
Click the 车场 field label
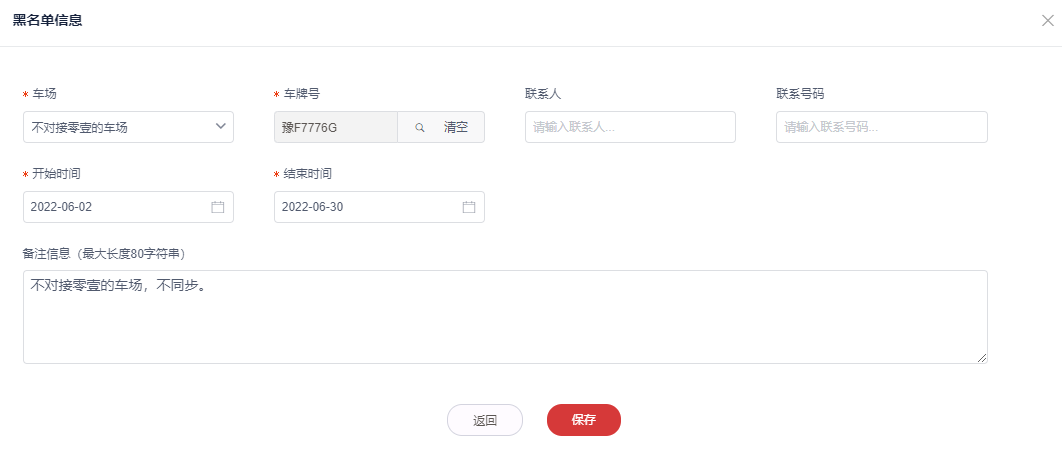44,94
